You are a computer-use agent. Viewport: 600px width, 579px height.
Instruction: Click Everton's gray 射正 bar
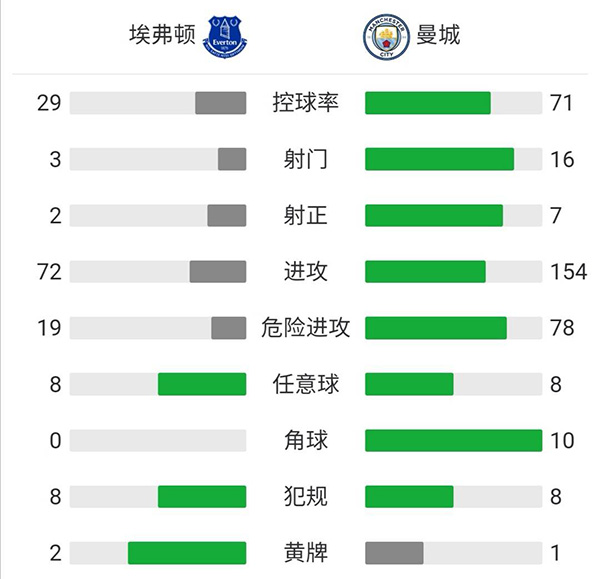226,215
